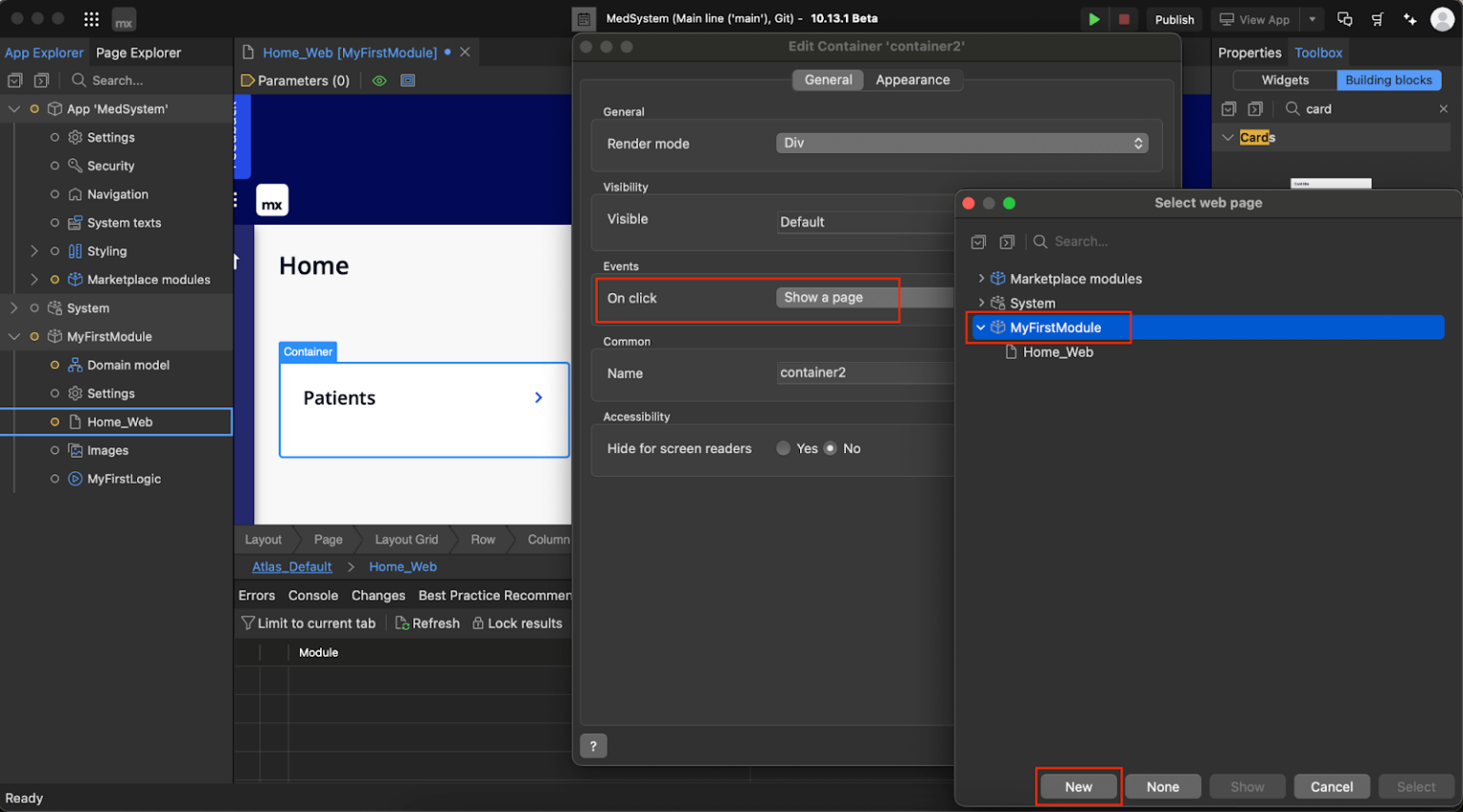
Task: Click the Atlas_Default breadcrumb link
Action: (x=291, y=566)
